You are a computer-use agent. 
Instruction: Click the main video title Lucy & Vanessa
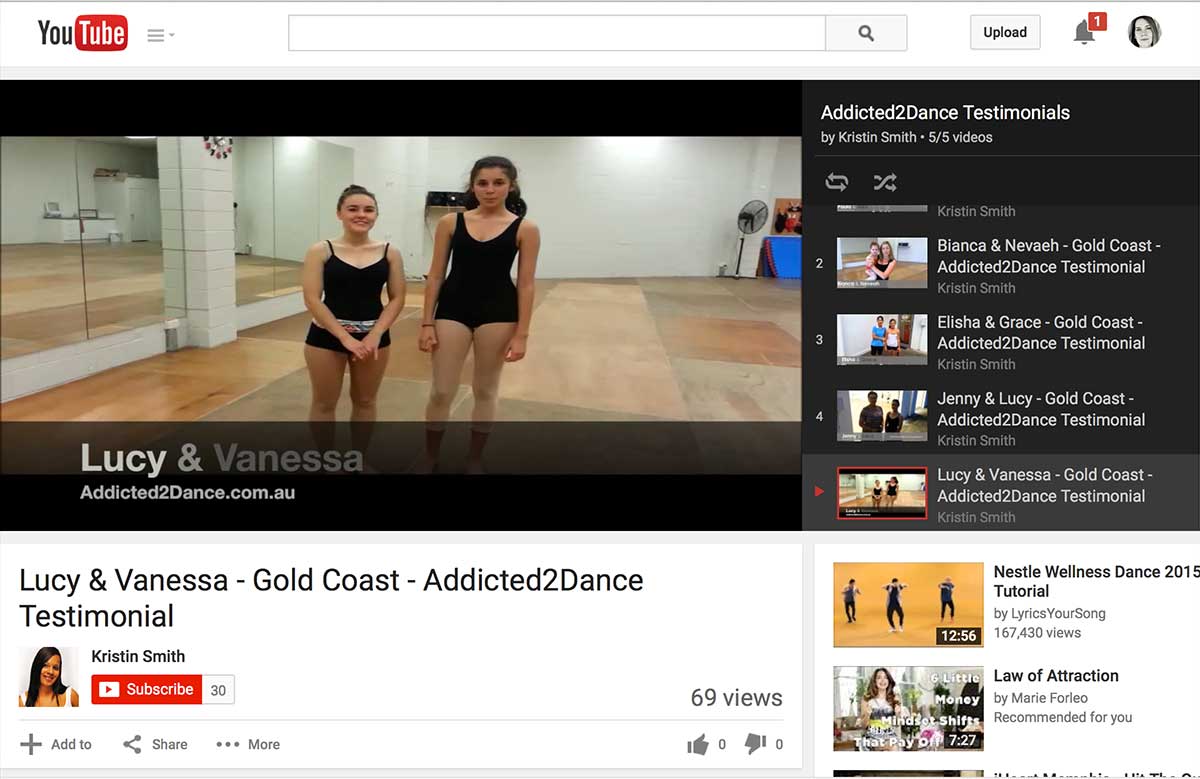click(331, 598)
